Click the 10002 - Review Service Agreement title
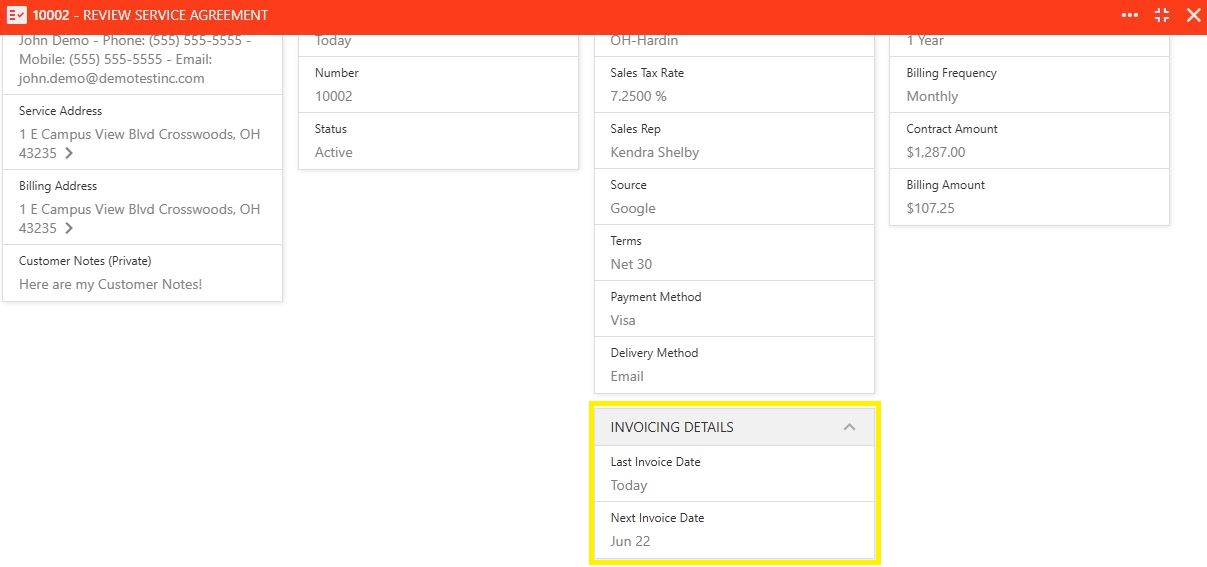The image size is (1207, 567). [x=150, y=15]
